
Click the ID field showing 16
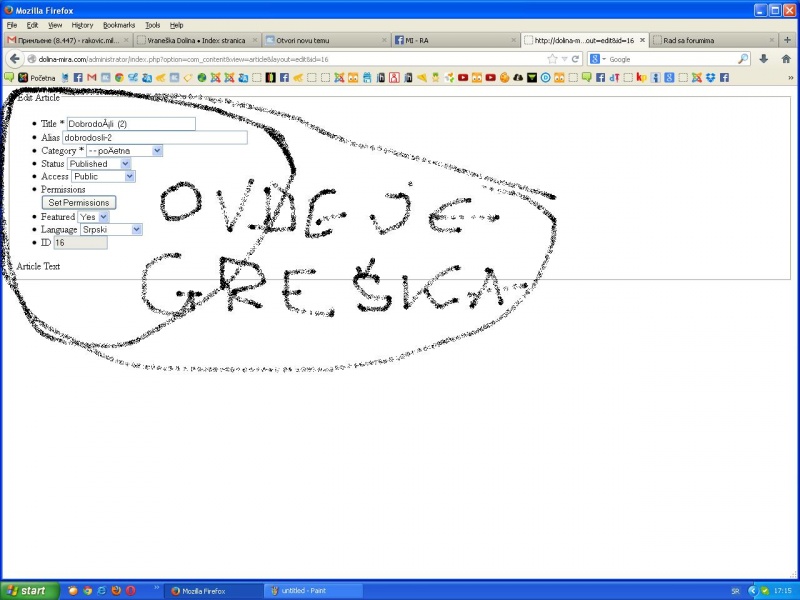pos(81,243)
